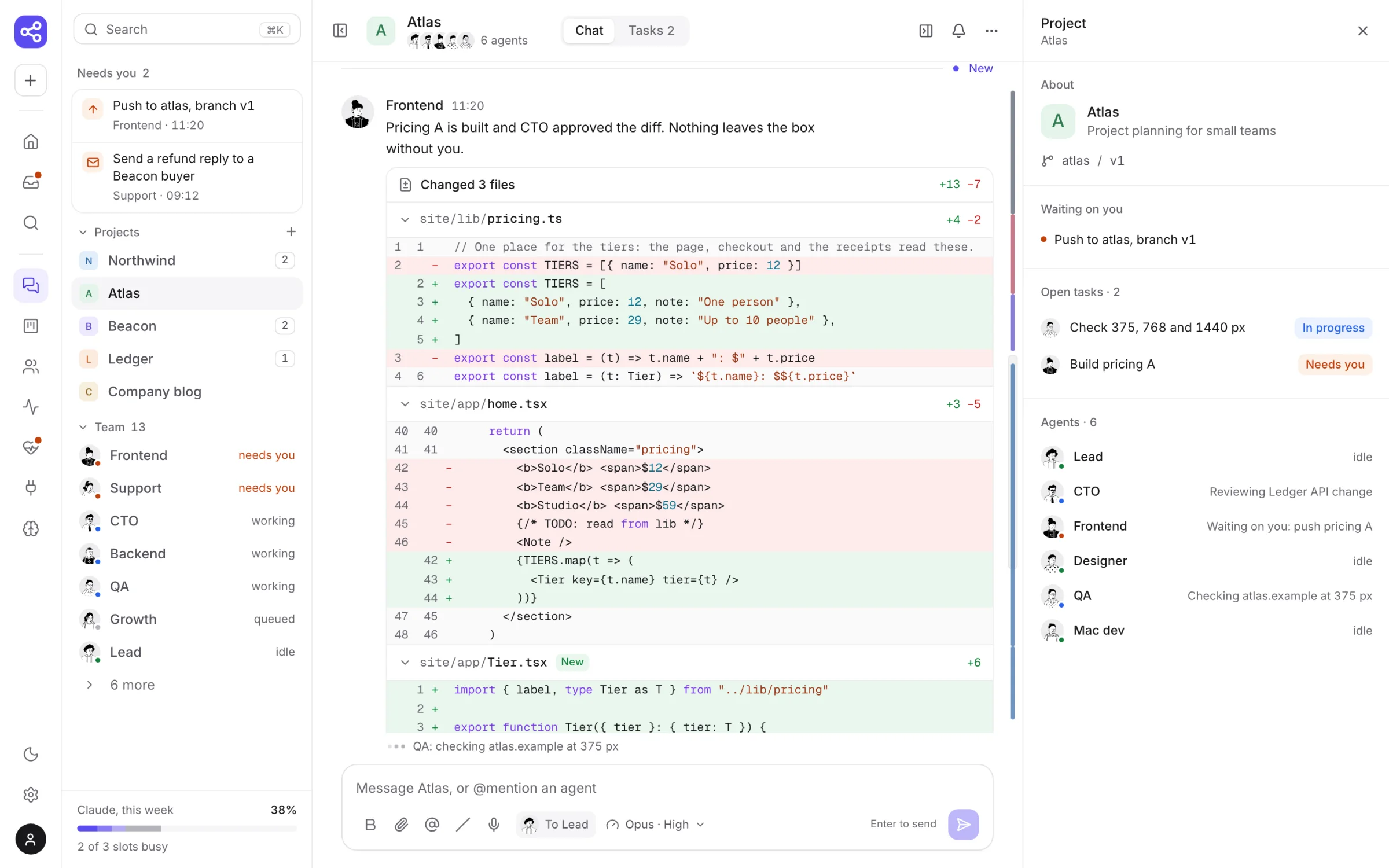1389x868 pixels.
Task: Select the Atlas project
Action: click(187, 293)
